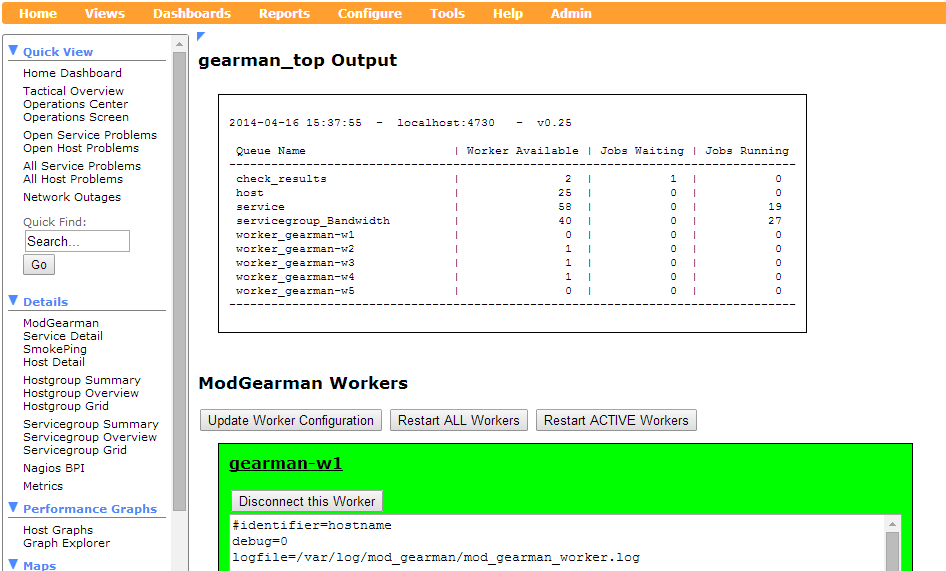Open the Home menu
946x571 pixels.
tap(37, 13)
